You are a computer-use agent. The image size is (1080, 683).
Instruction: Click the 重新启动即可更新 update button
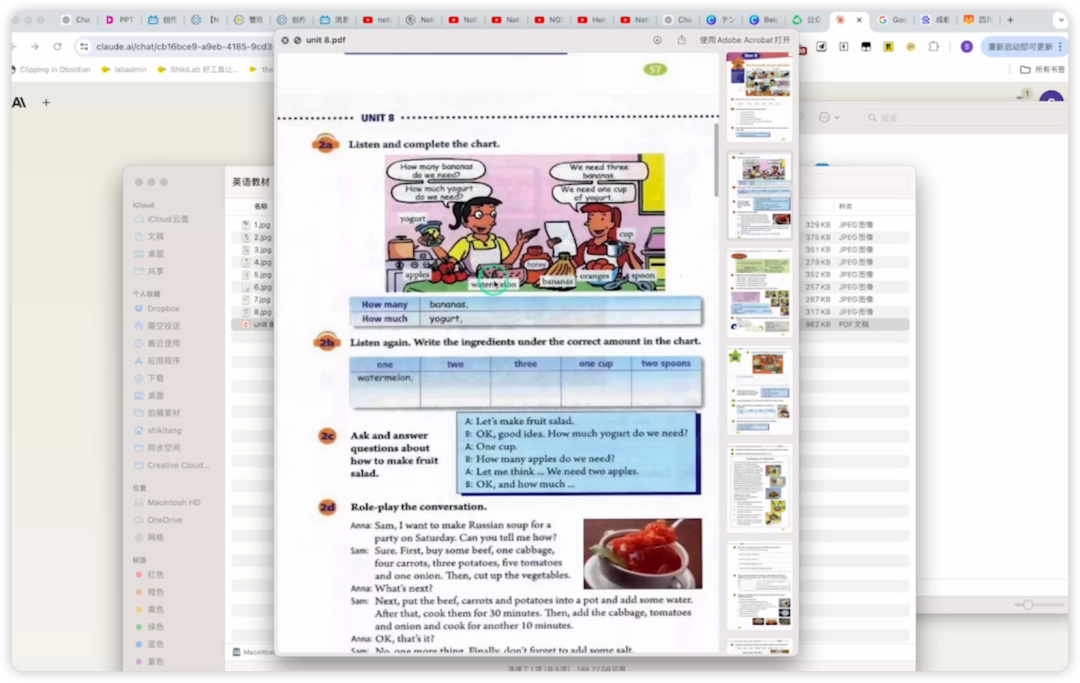coord(1019,46)
